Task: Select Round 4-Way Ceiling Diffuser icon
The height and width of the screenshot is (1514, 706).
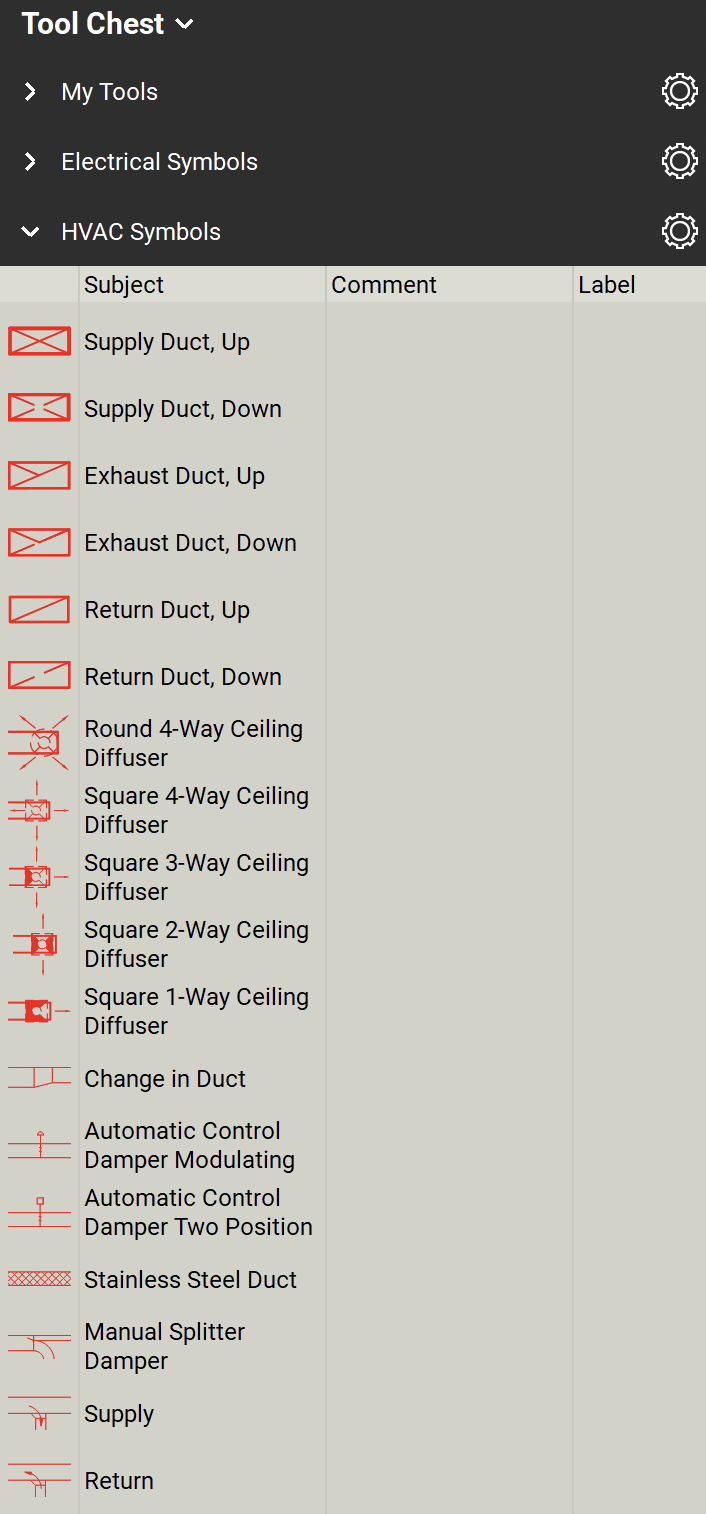Action: click(x=39, y=742)
